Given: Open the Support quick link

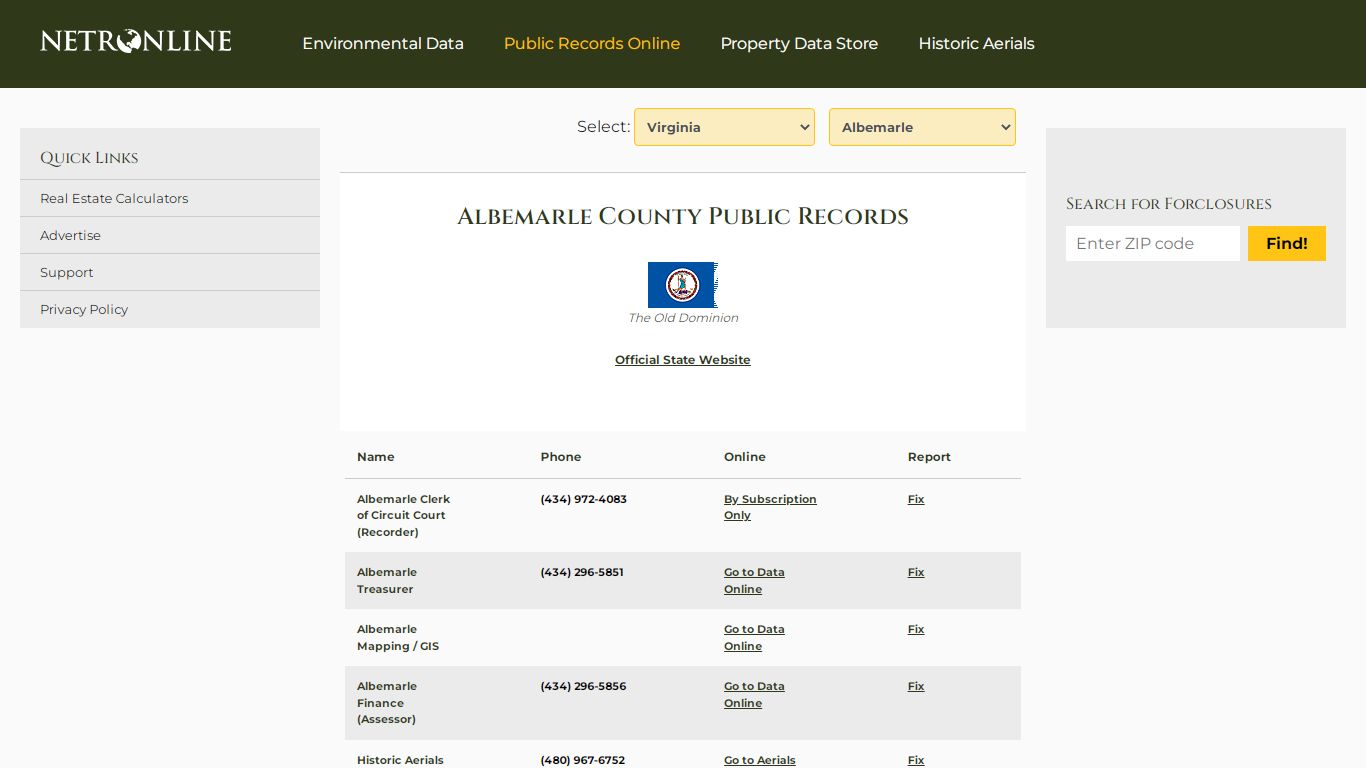Looking at the screenshot, I should 66,272.
